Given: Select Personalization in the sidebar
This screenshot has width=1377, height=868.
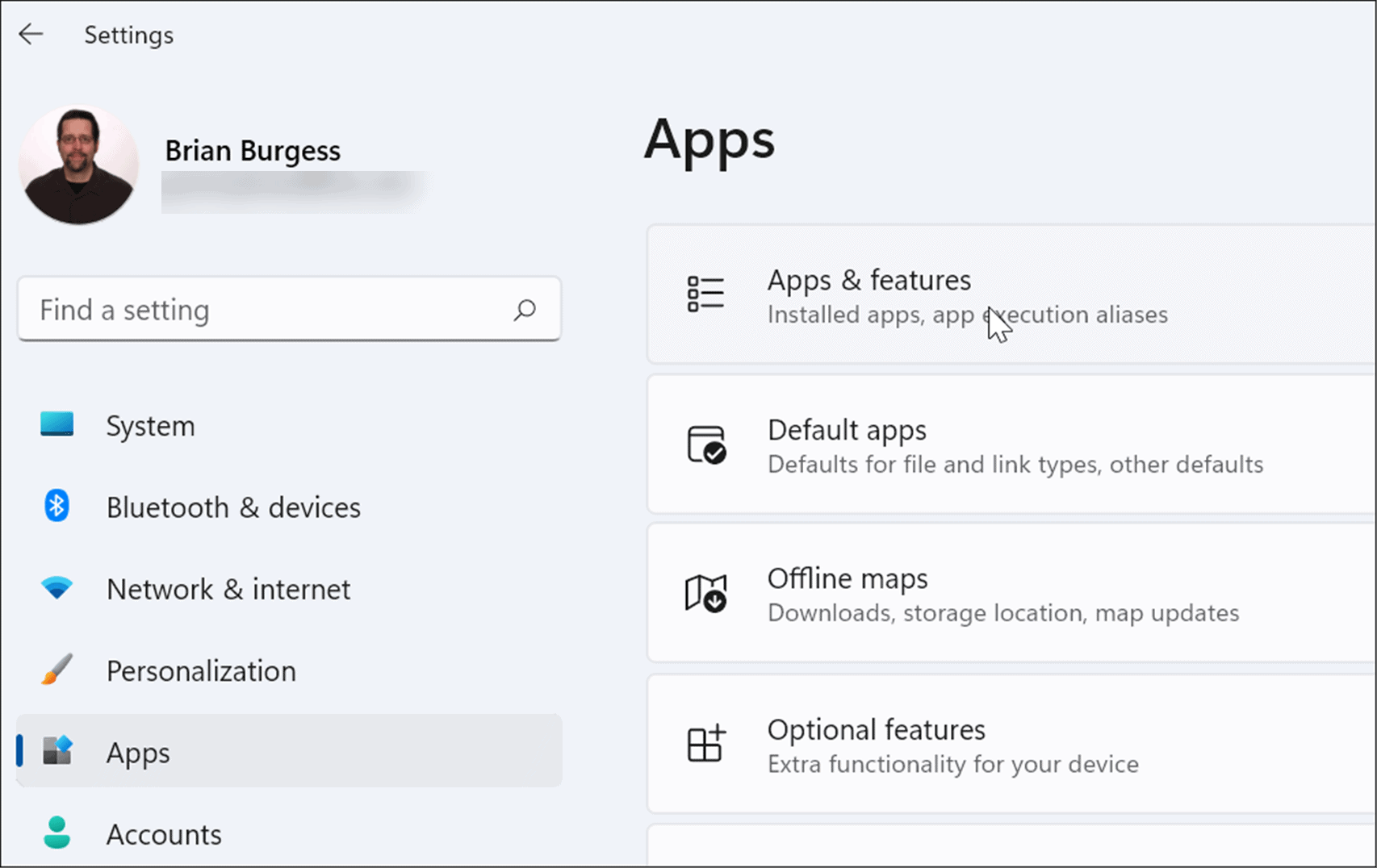Looking at the screenshot, I should click(x=200, y=670).
